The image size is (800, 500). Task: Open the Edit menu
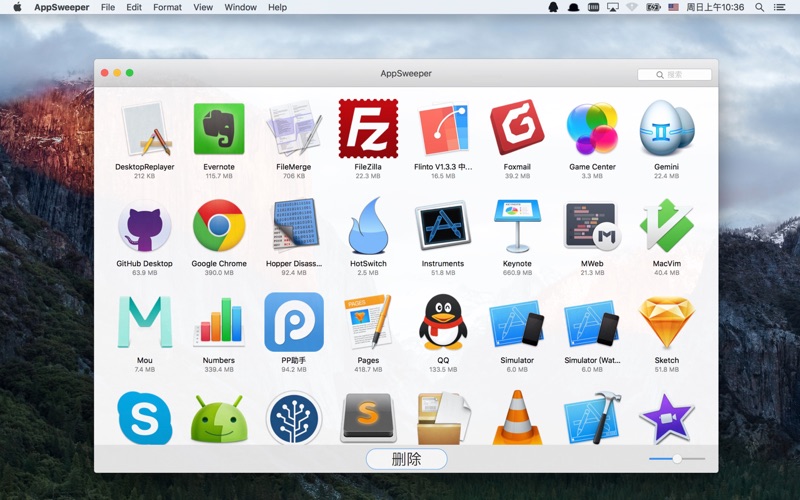point(134,7)
